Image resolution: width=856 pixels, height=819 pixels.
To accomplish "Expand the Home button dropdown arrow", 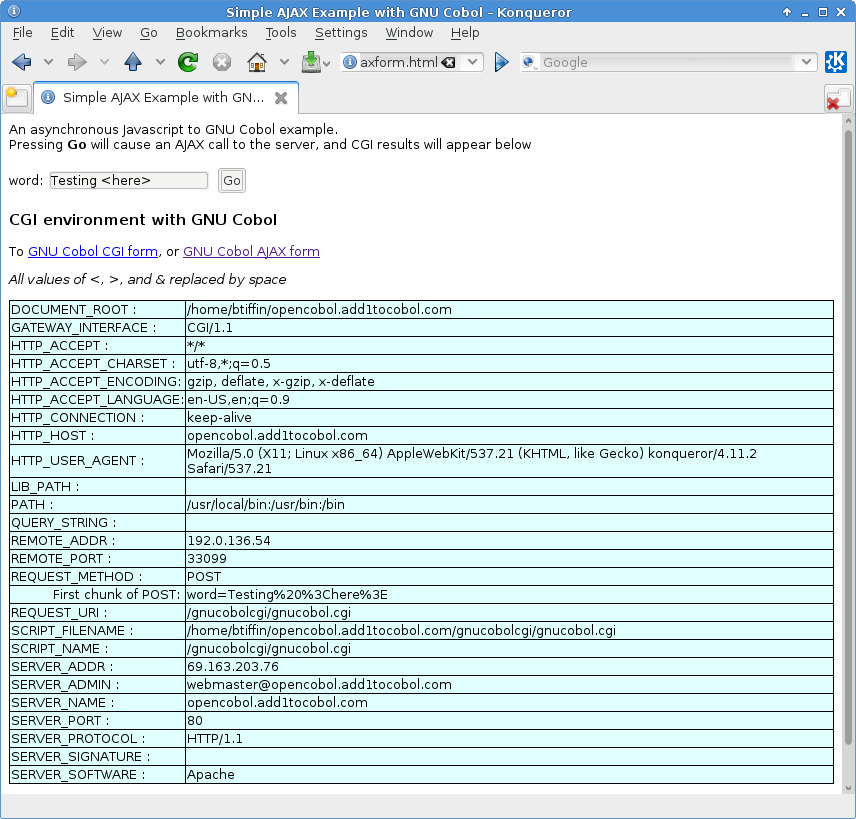I will pyautogui.click(x=284, y=62).
